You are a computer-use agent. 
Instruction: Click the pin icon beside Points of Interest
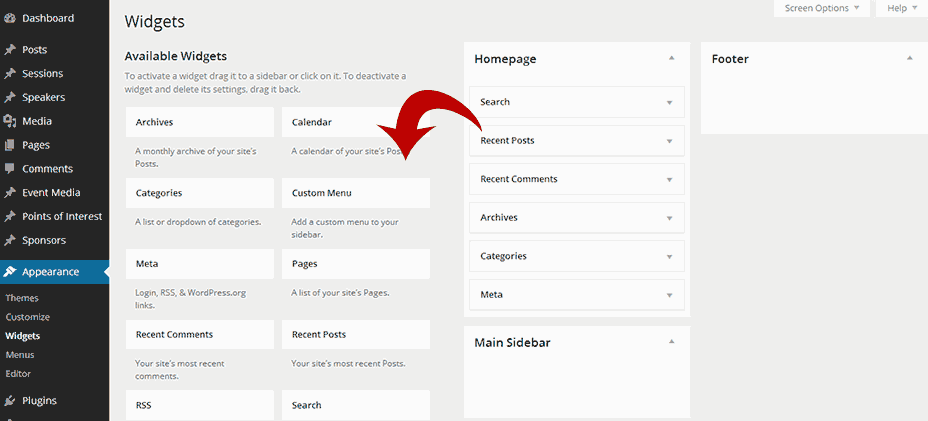[x=9, y=216]
